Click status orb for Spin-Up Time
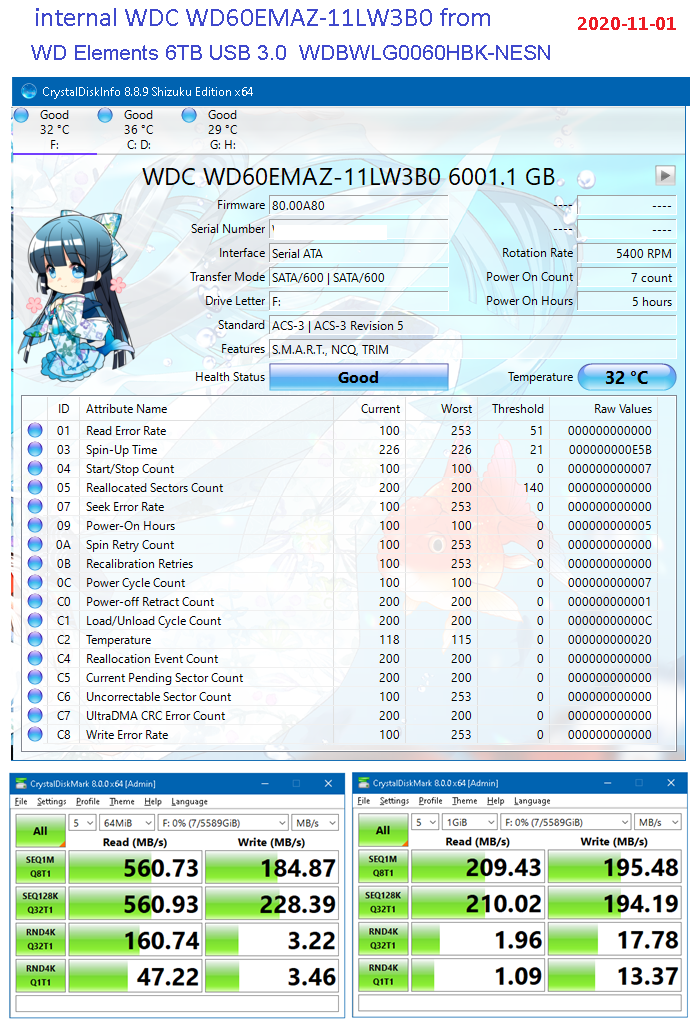The image size is (692, 1021). [35, 449]
